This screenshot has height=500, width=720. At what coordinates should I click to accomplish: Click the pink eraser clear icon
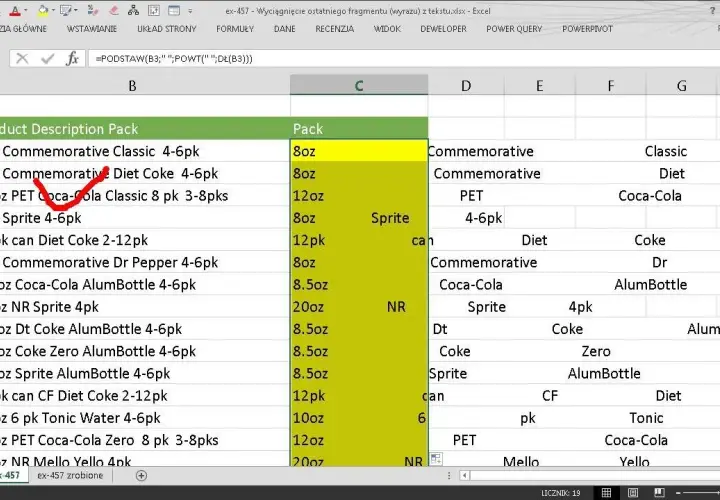tap(113, 10)
